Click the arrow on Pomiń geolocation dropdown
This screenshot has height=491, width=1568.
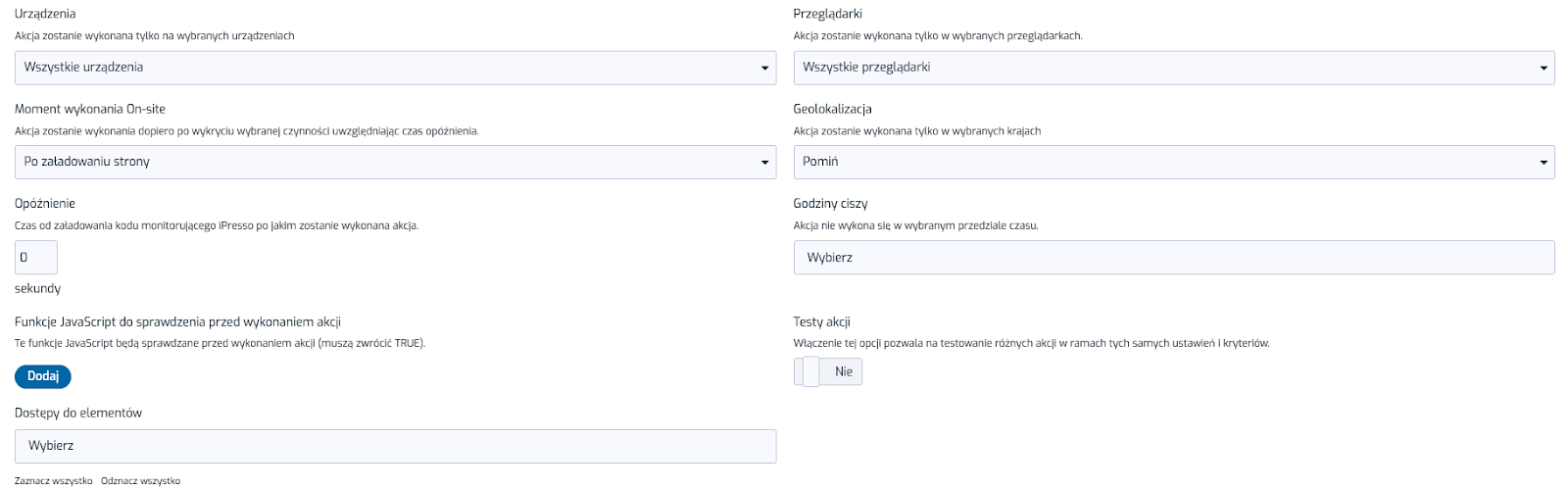1543,163
